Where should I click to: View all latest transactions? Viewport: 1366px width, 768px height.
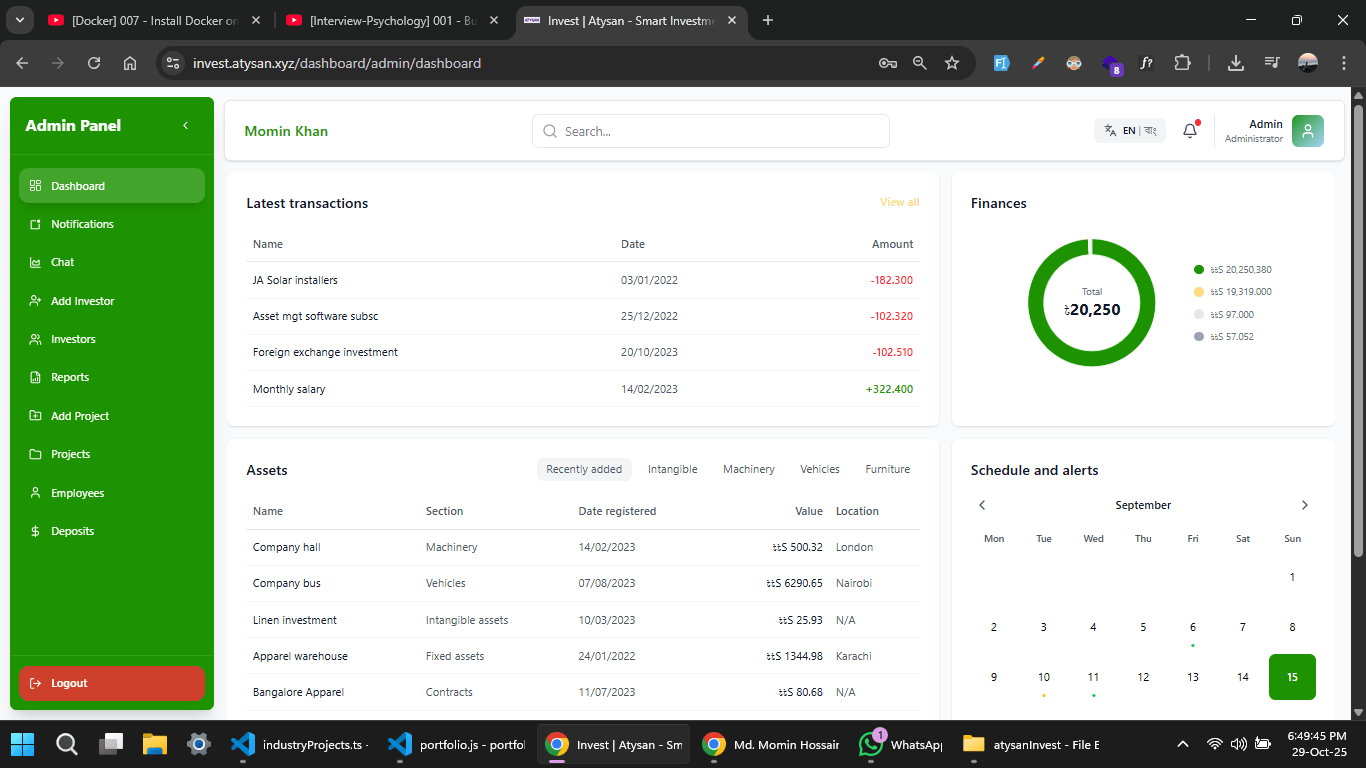point(898,202)
